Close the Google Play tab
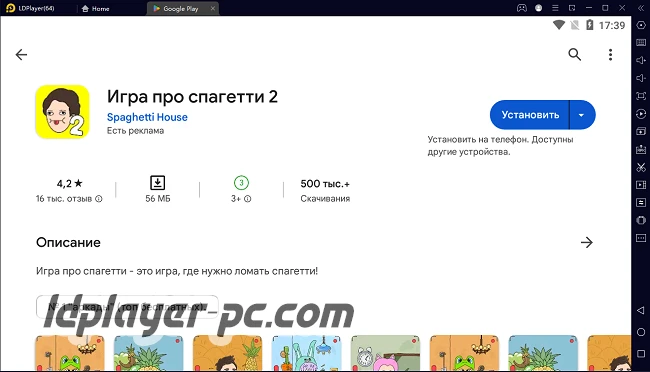This screenshot has width=650, height=372. click(213, 8)
